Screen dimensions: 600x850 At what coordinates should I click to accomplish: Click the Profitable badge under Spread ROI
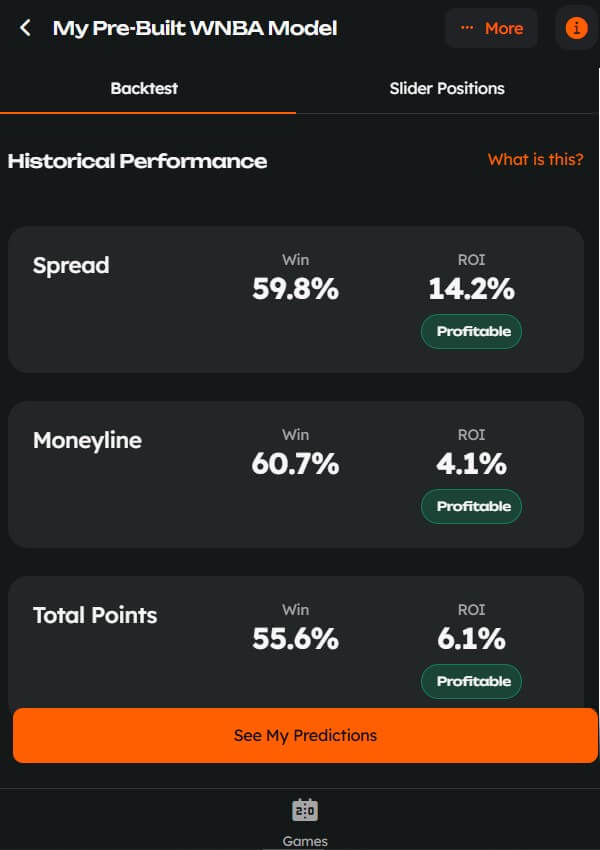(x=471, y=331)
